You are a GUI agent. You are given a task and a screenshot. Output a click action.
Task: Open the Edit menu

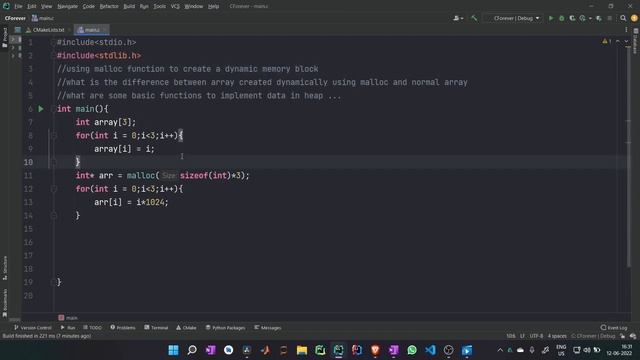31,6
